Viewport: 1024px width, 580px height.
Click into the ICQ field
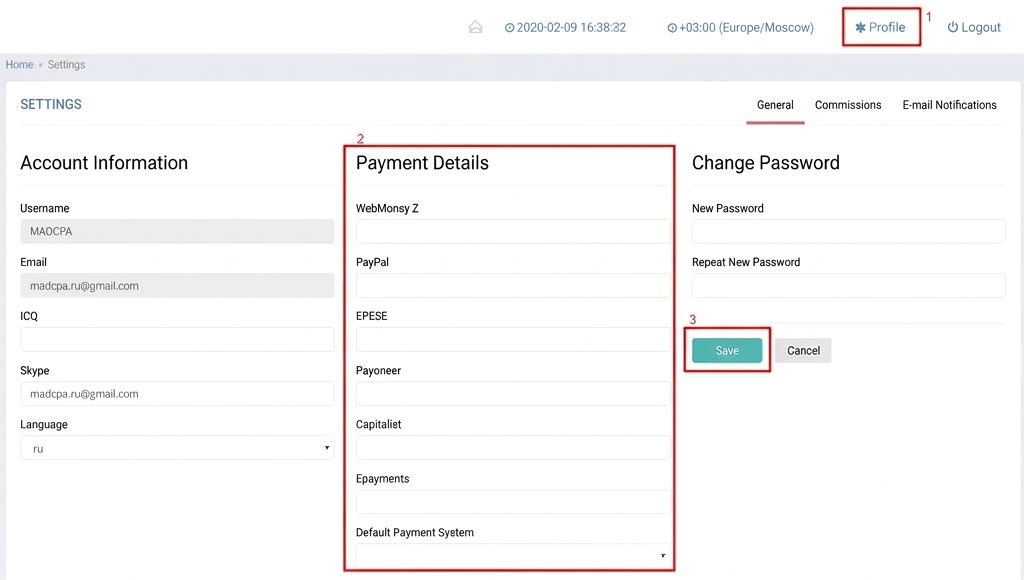pos(177,340)
